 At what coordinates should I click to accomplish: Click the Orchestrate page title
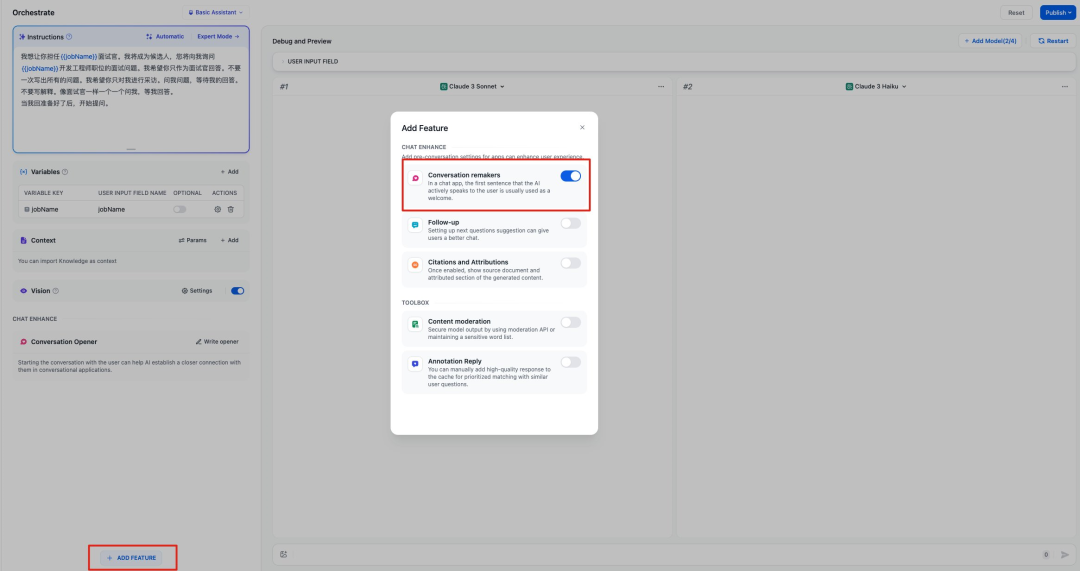pyautogui.click(x=33, y=12)
